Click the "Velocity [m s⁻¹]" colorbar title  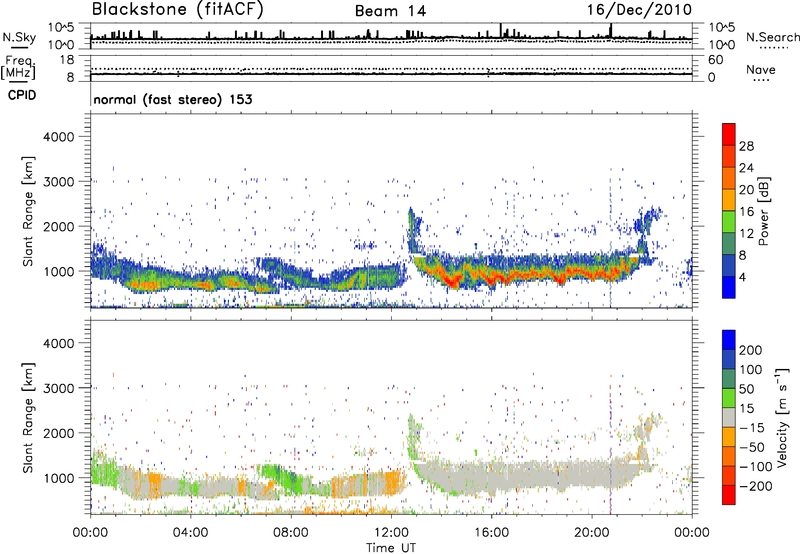[781, 417]
